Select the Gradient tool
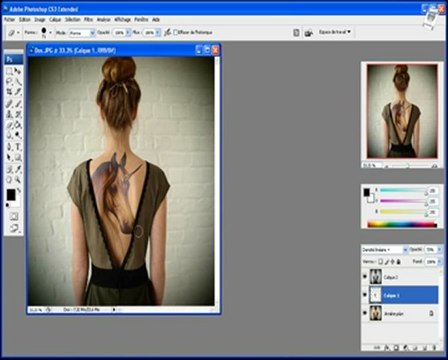Screen dimensions: 448x360 [x=18, y=125]
